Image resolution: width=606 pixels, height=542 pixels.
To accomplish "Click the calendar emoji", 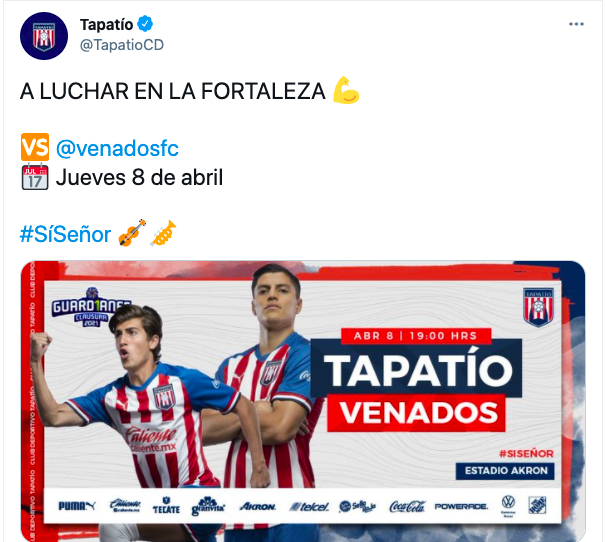I will coord(35,177).
